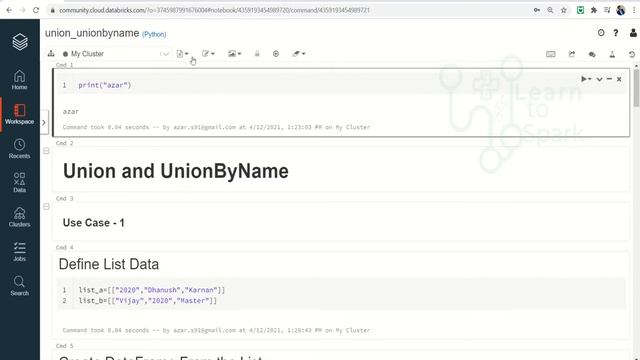This screenshot has height=360, width=640.
Task: Open the Databricks logo home icon
Action: [x=20, y=42]
